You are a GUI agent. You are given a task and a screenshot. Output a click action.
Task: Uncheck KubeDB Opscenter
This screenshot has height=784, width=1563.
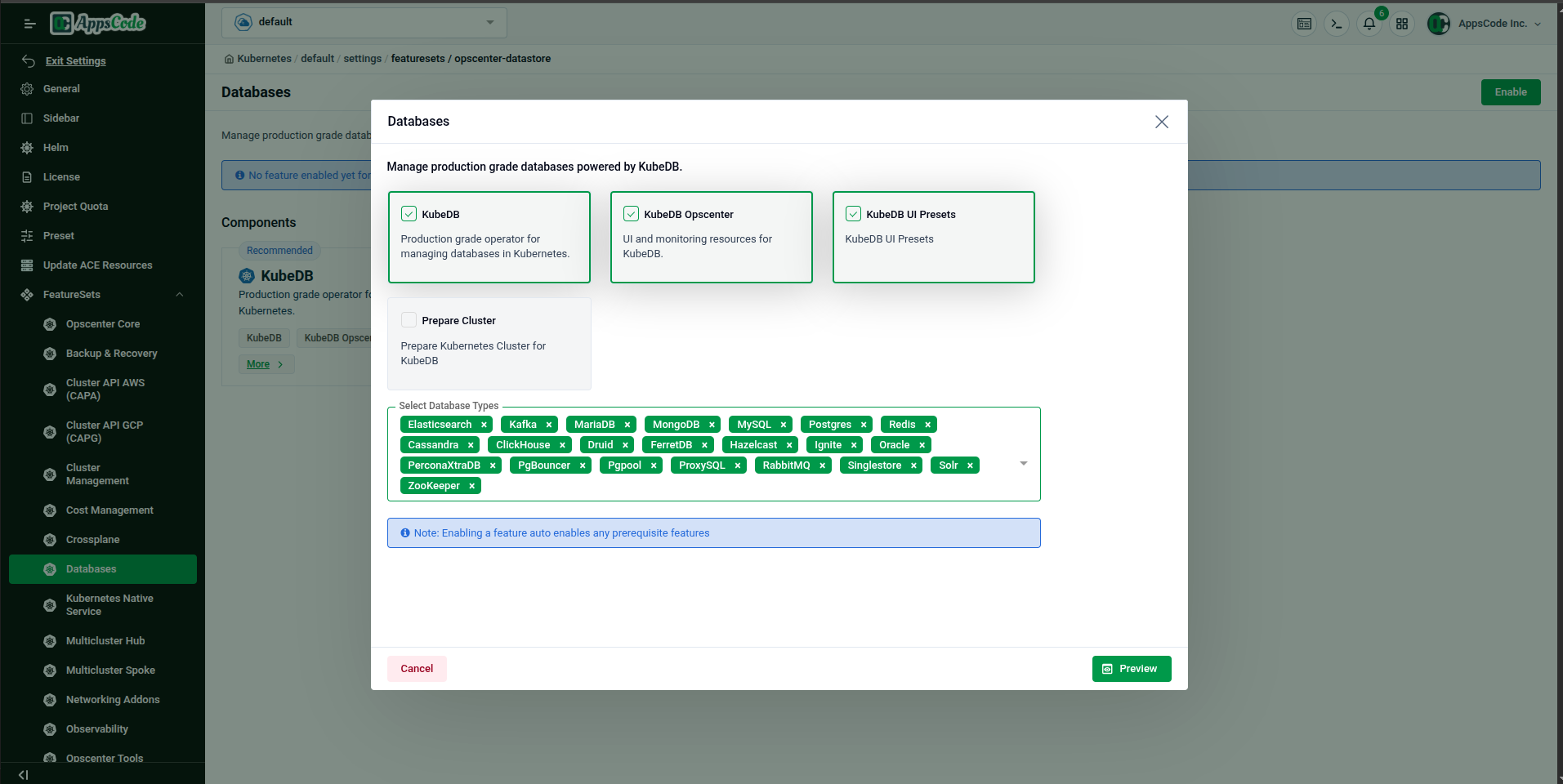pos(631,213)
